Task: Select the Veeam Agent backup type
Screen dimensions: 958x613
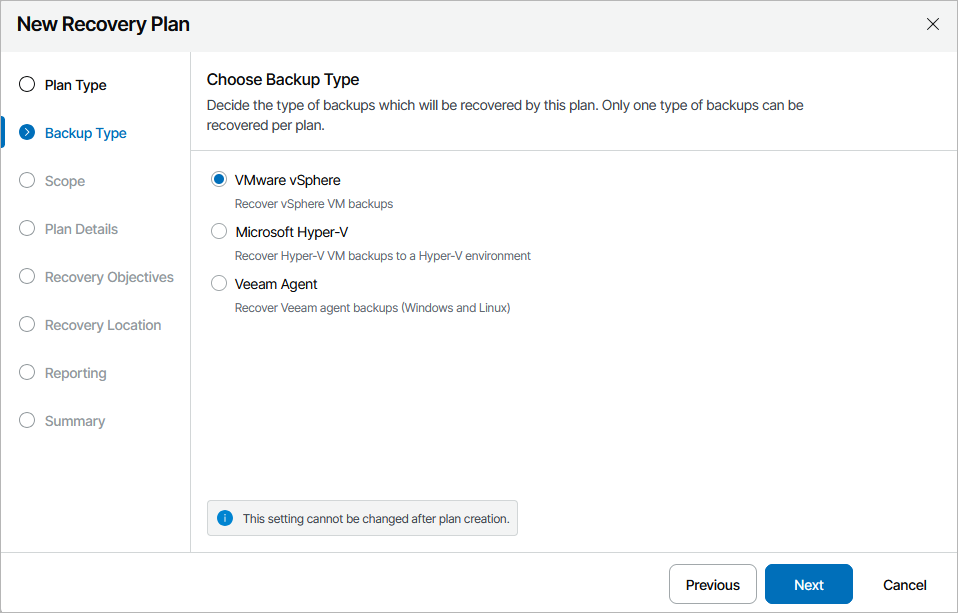Action: [218, 283]
